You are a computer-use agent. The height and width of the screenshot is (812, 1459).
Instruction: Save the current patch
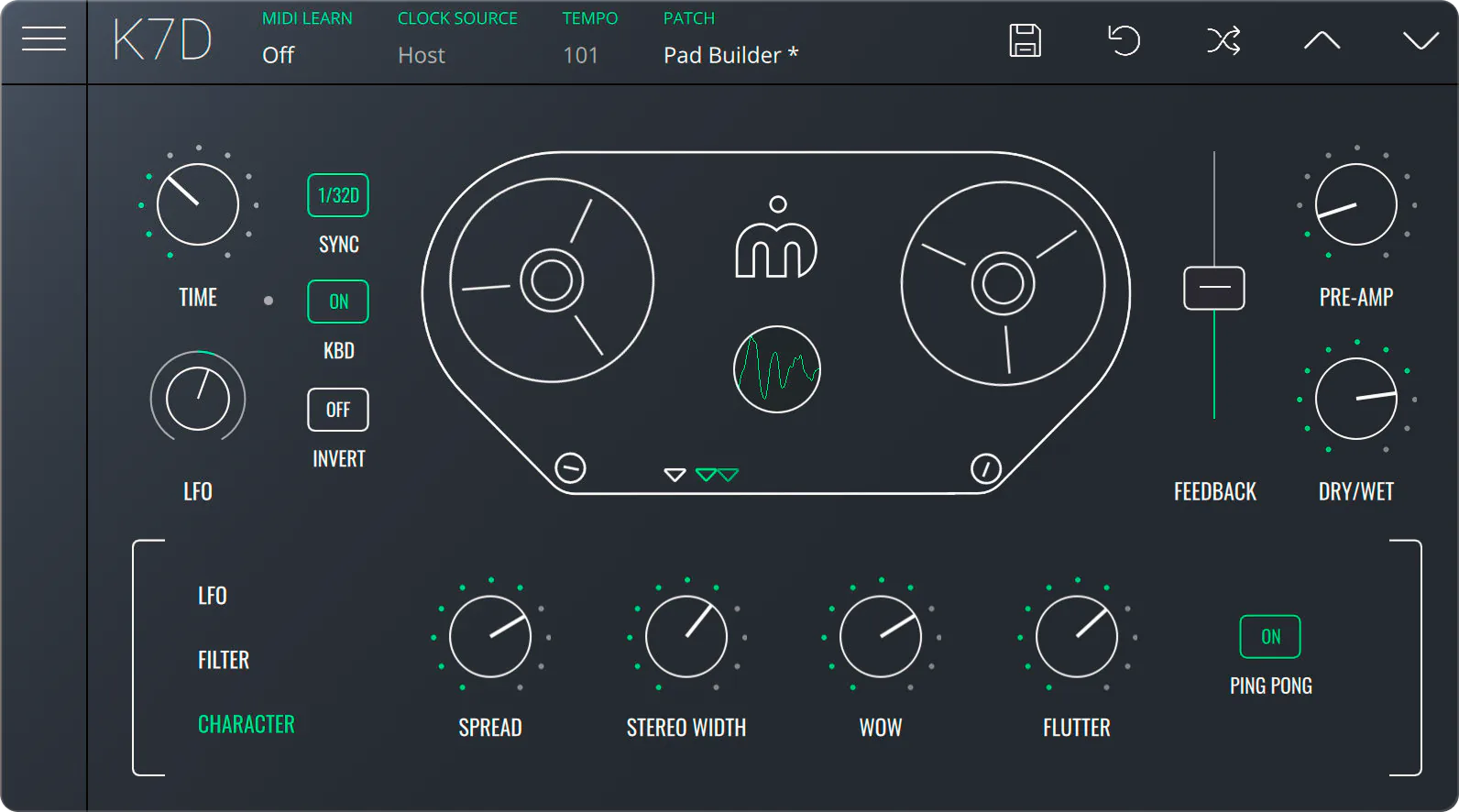(1025, 40)
